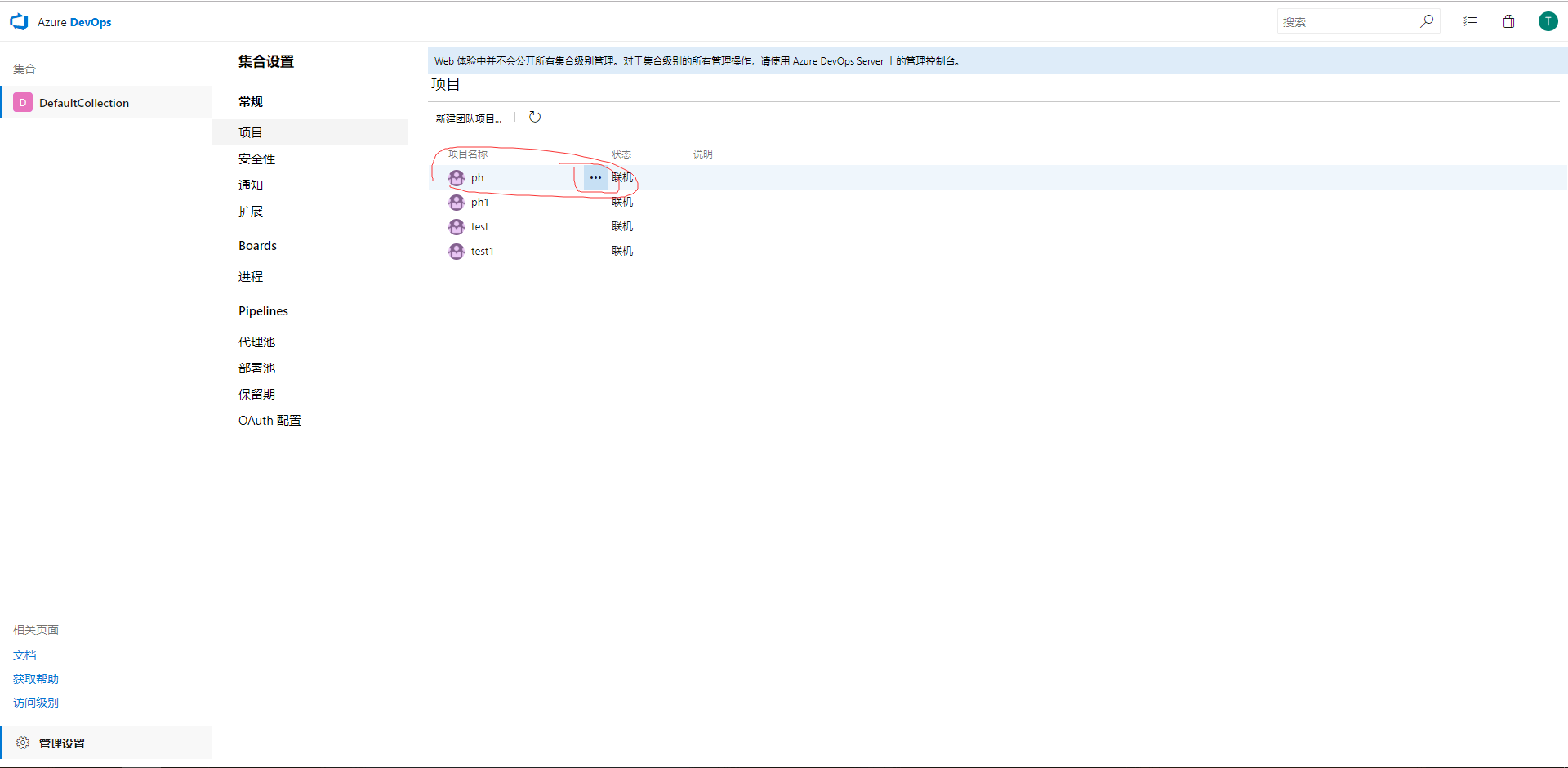Go to 通知 settings
The width and height of the screenshot is (1568, 768).
tap(251, 185)
